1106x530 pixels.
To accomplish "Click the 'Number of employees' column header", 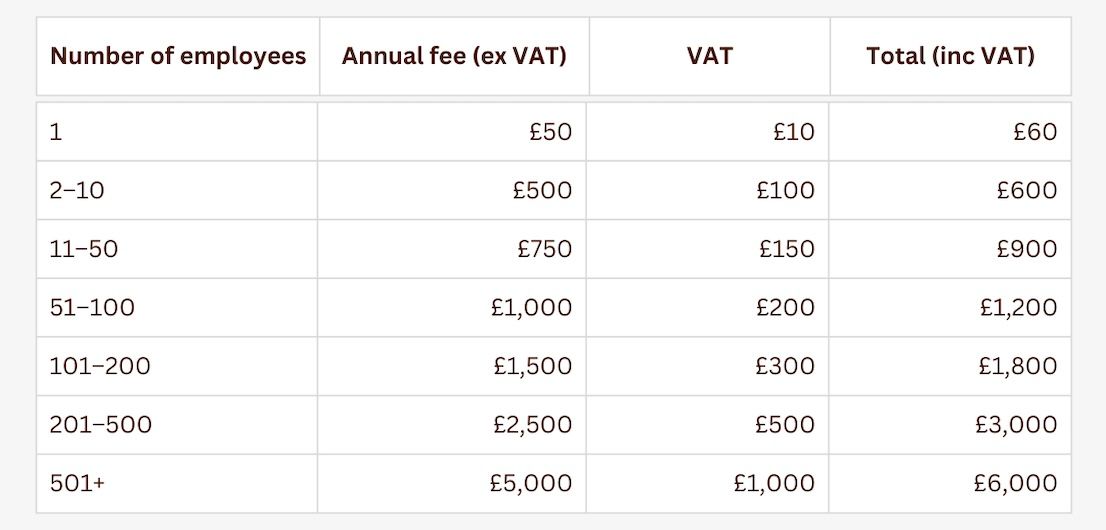I will 178,56.
